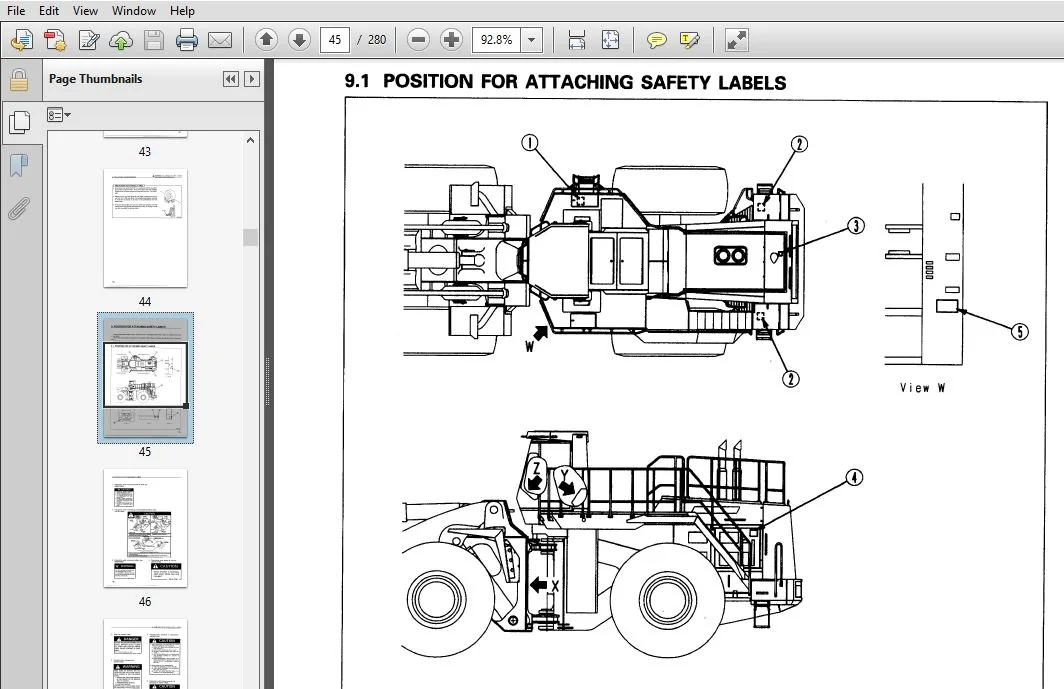Click the thumbnails scrollbar handle
This screenshot has width=1064, height=689.
coord(250,237)
